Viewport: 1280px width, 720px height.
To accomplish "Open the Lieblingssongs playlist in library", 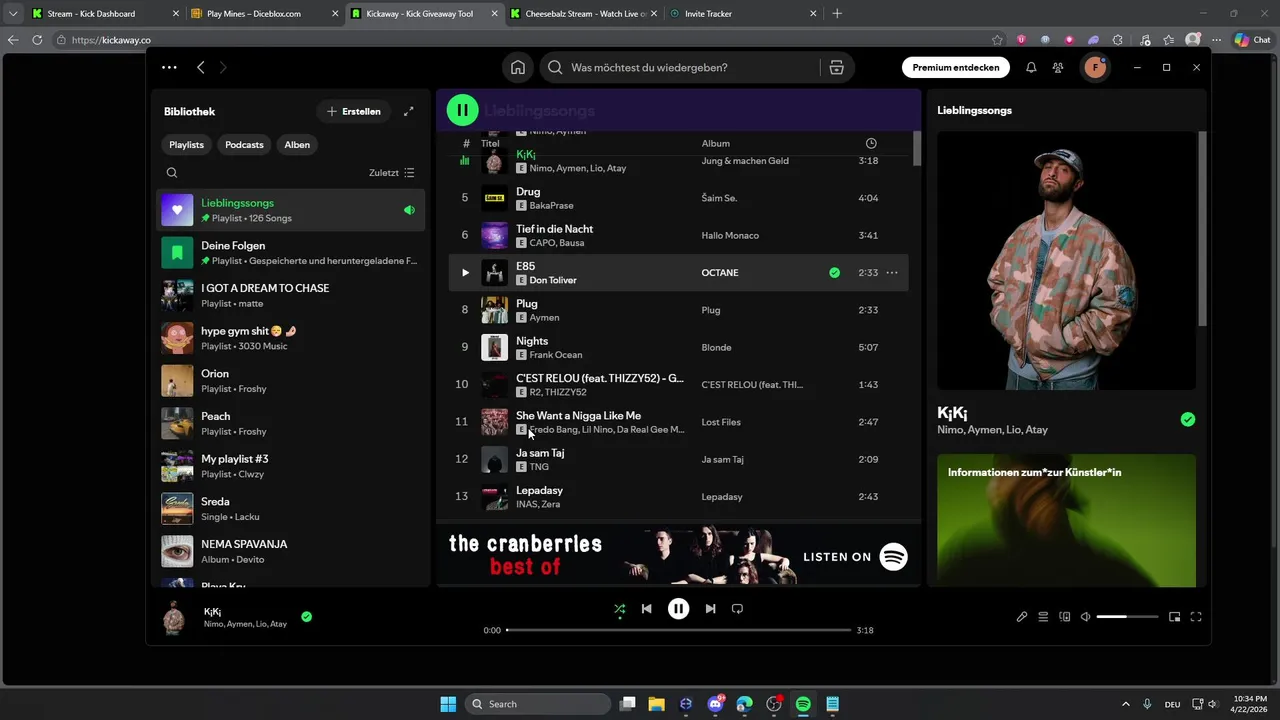I will pos(290,210).
